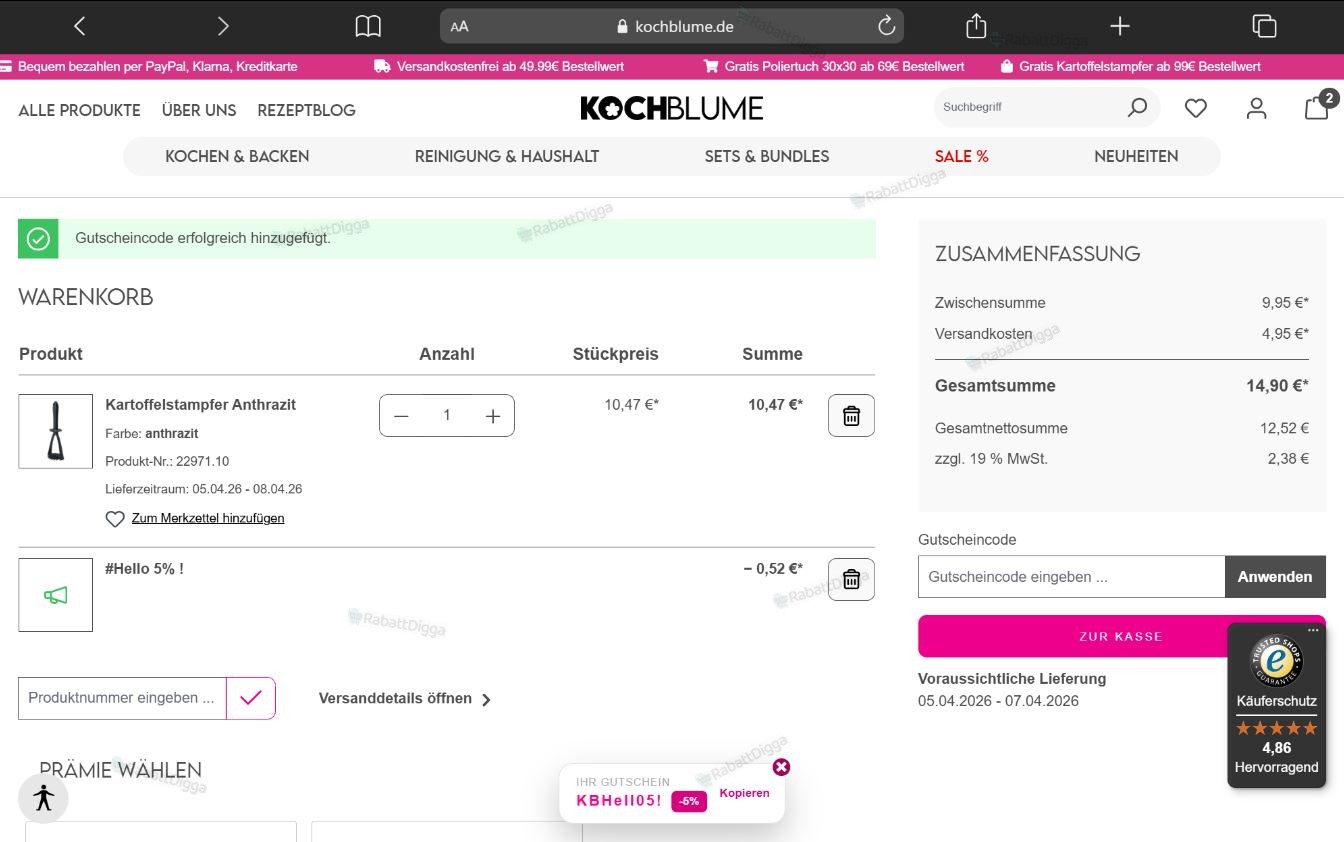Open REZEPTBLOG page
Viewport: 1344px width, 842px height.
point(307,110)
